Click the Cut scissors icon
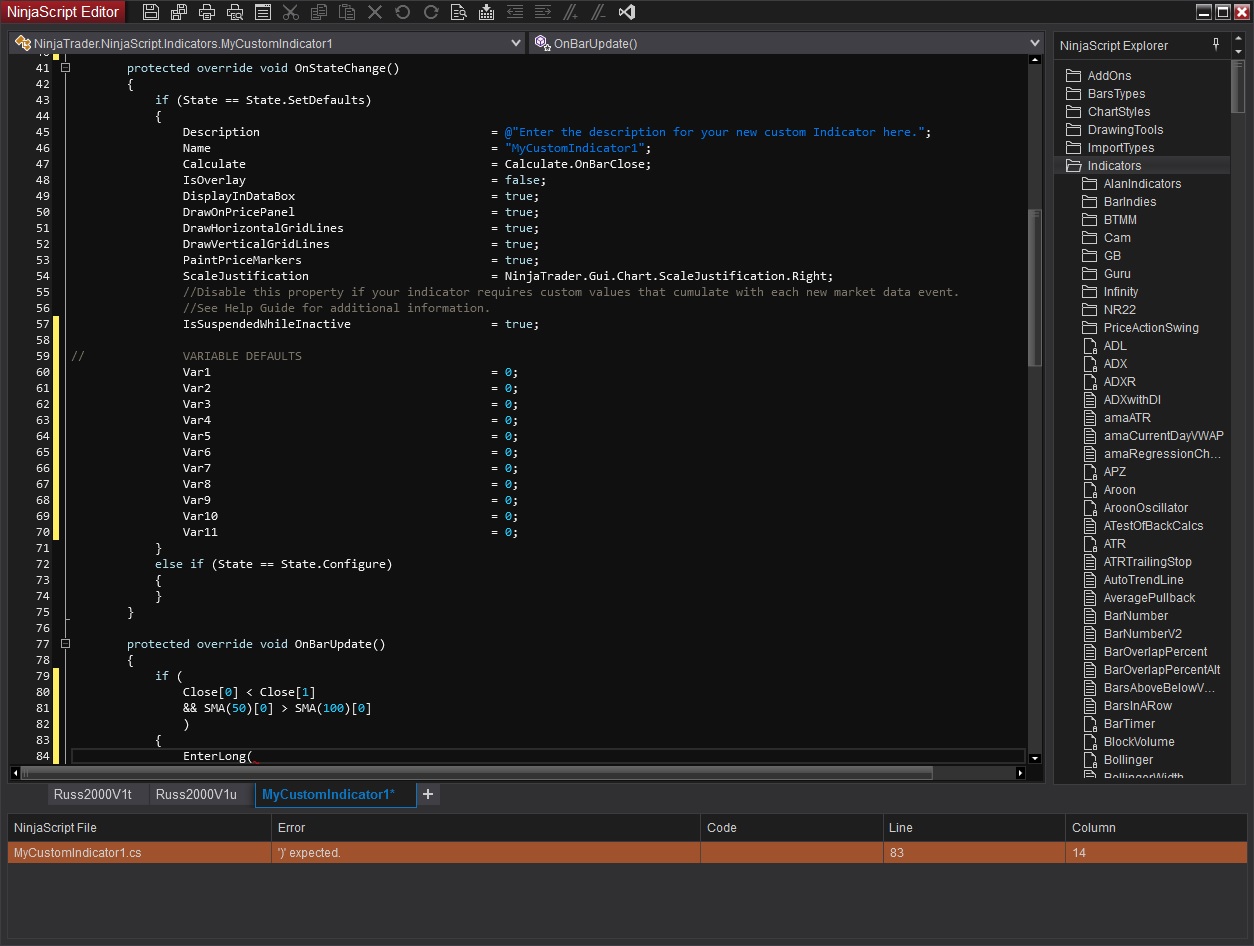Viewport: 1254px width, 946px height. point(290,13)
